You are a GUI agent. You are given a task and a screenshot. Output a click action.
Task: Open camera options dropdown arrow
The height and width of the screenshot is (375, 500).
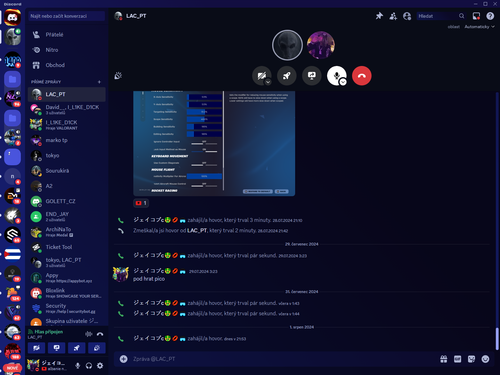pos(268,82)
